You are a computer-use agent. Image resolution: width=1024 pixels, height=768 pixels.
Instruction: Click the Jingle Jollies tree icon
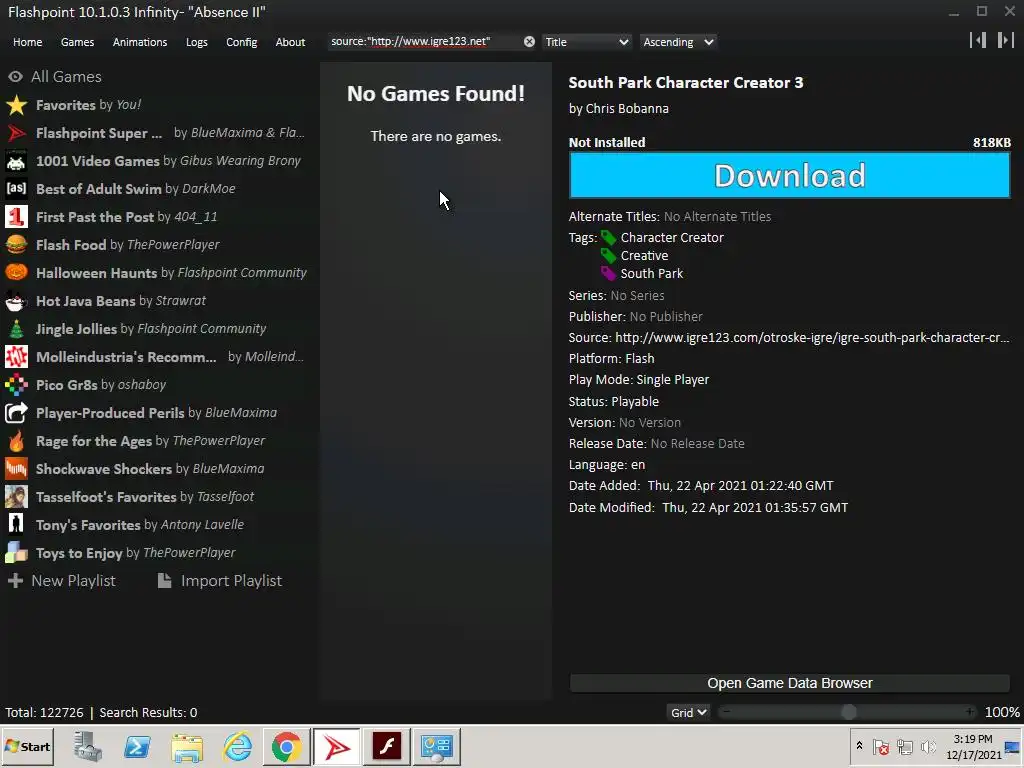(16, 329)
